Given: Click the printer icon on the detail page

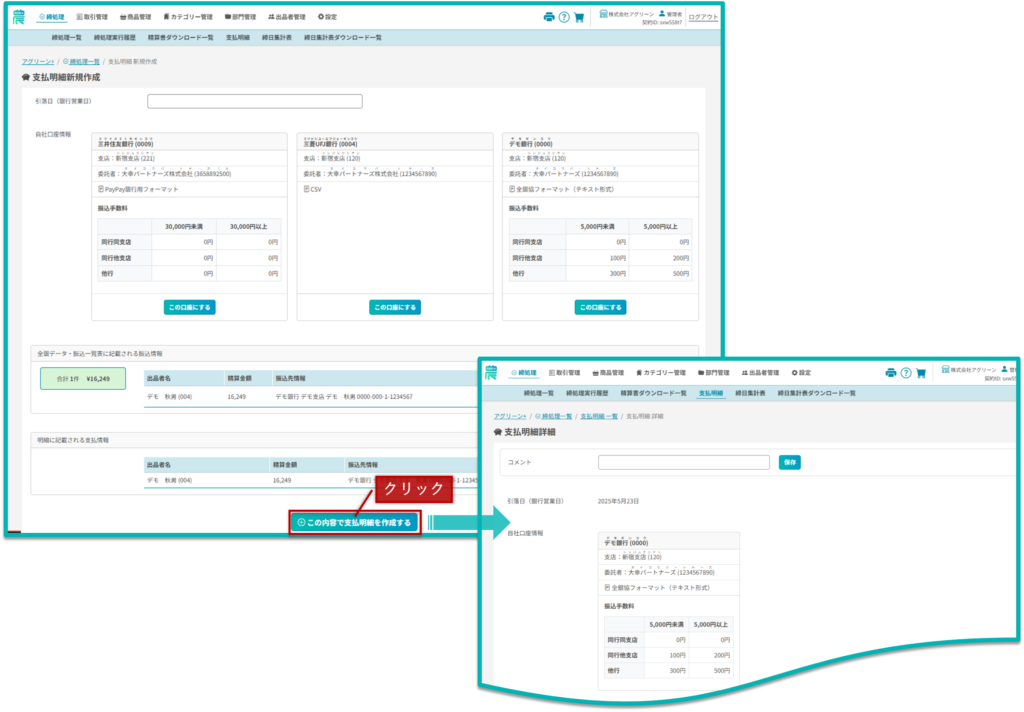Looking at the screenshot, I should (890, 373).
